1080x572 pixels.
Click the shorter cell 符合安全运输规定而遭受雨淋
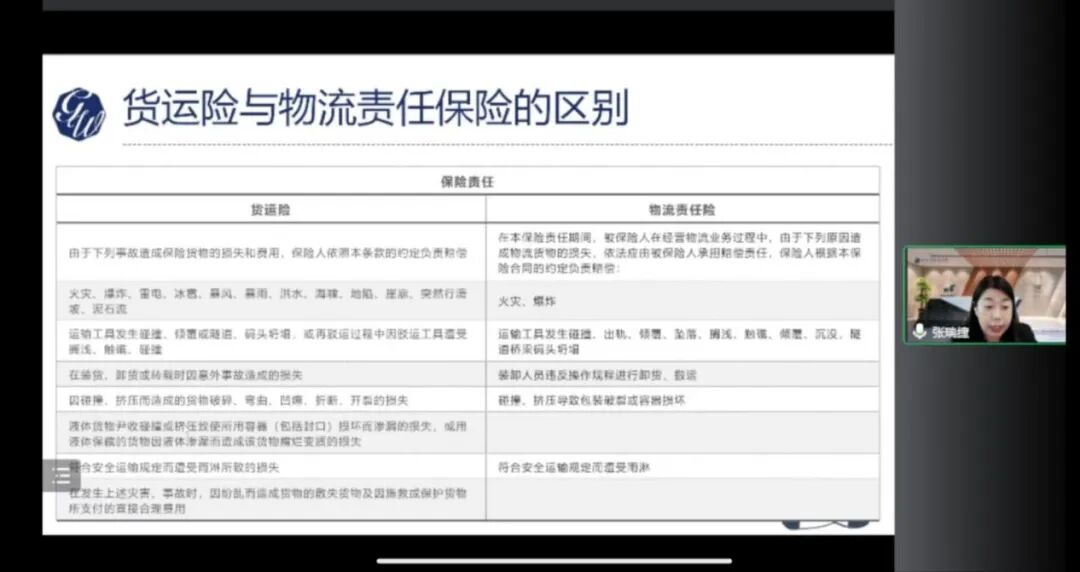(x=682, y=467)
